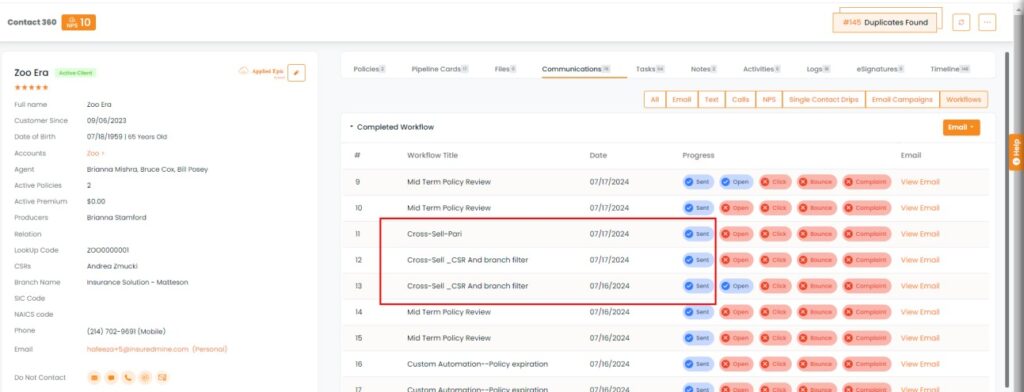Click Sent badge in row 16

pos(698,364)
